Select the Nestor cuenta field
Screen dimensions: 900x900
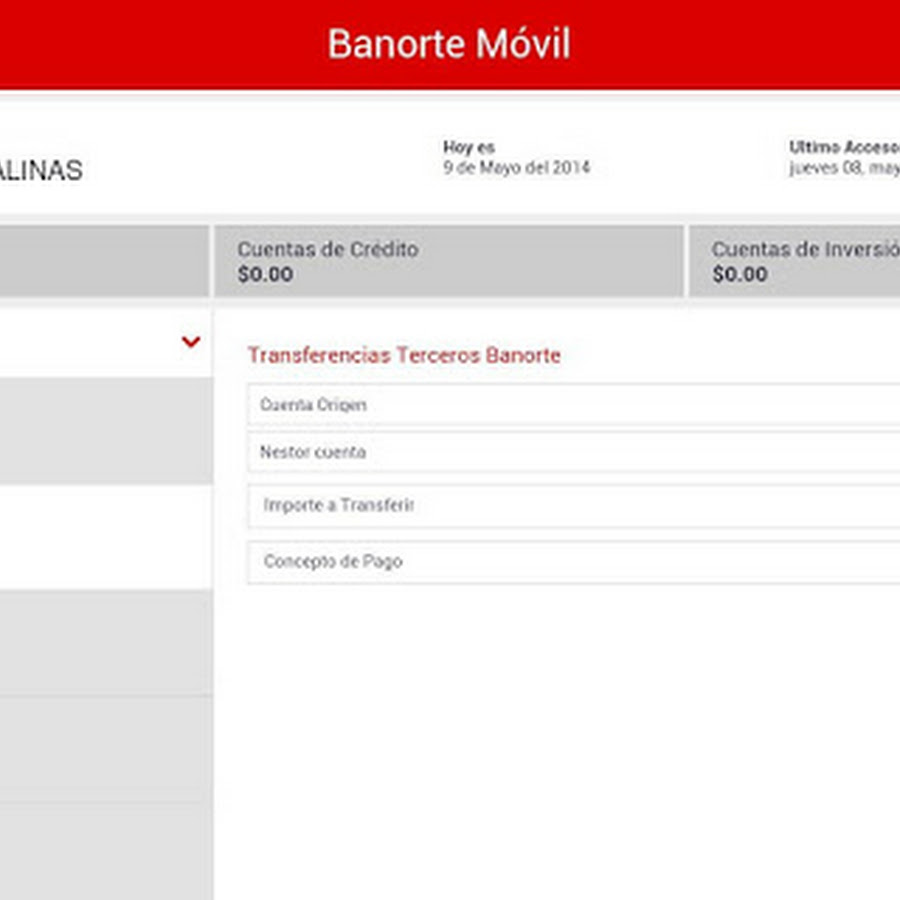pos(574,452)
